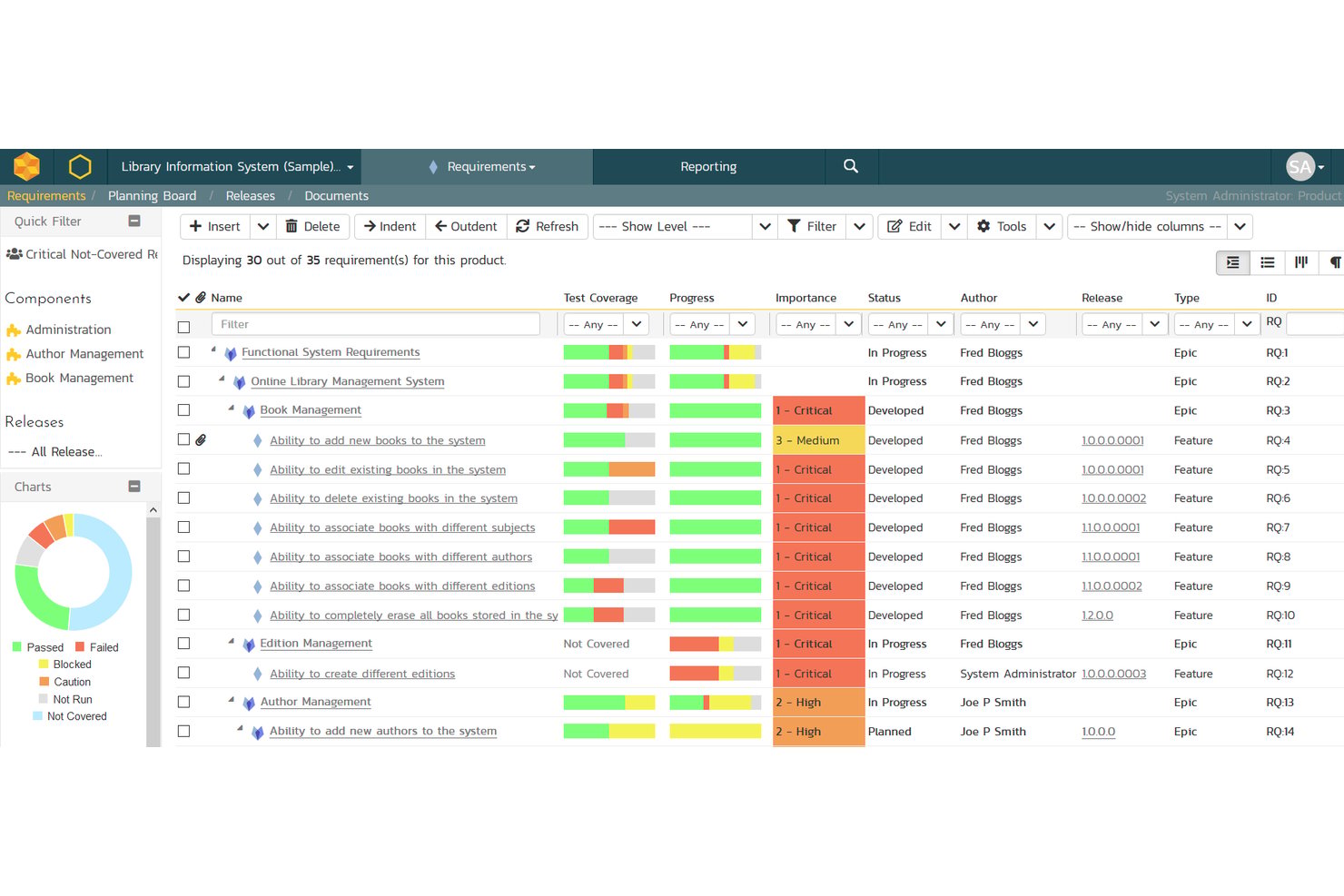Click the Delete button
Image resolution: width=1344 pixels, height=896 pixels.
pyautogui.click(x=313, y=226)
